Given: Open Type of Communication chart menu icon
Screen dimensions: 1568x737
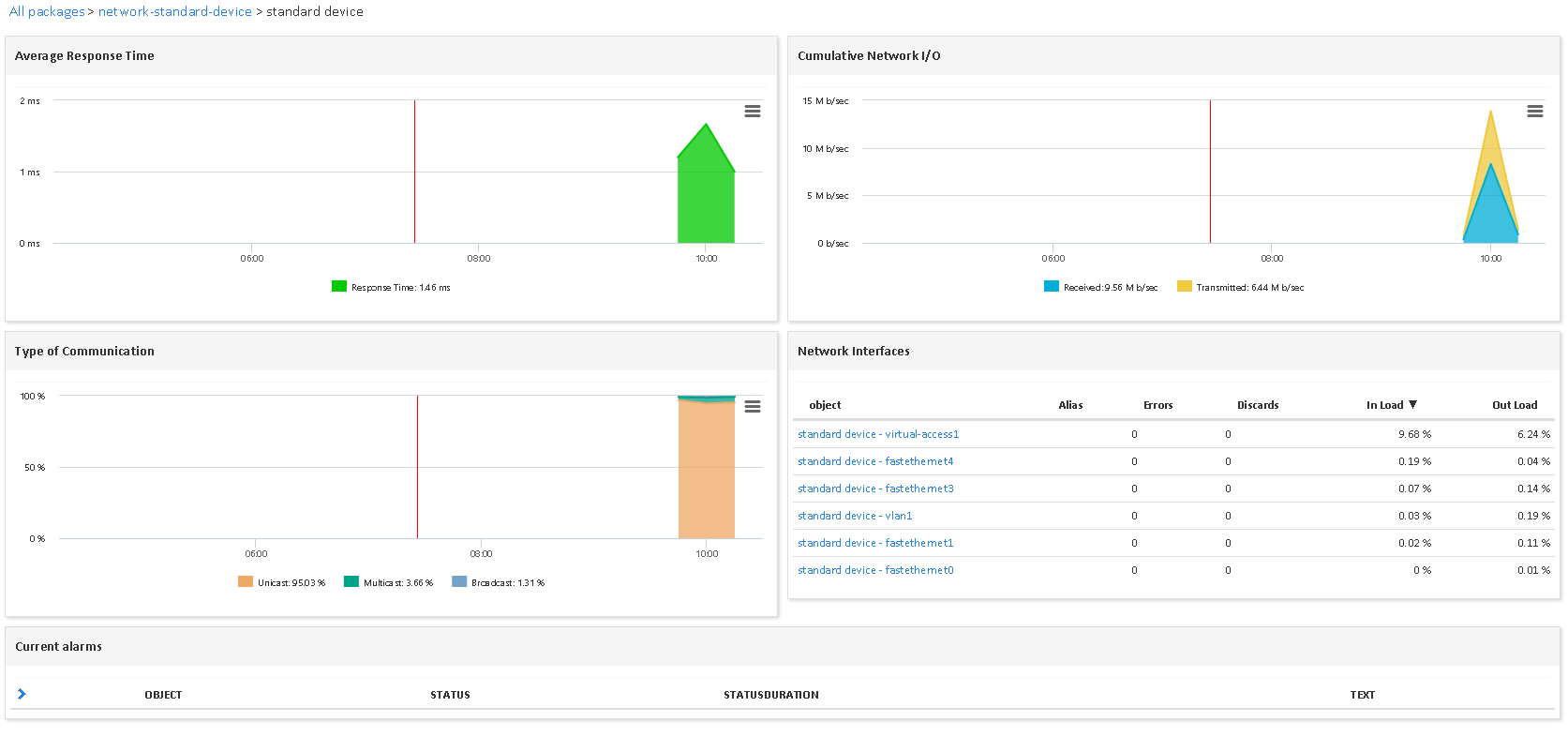Looking at the screenshot, I should (x=752, y=407).
